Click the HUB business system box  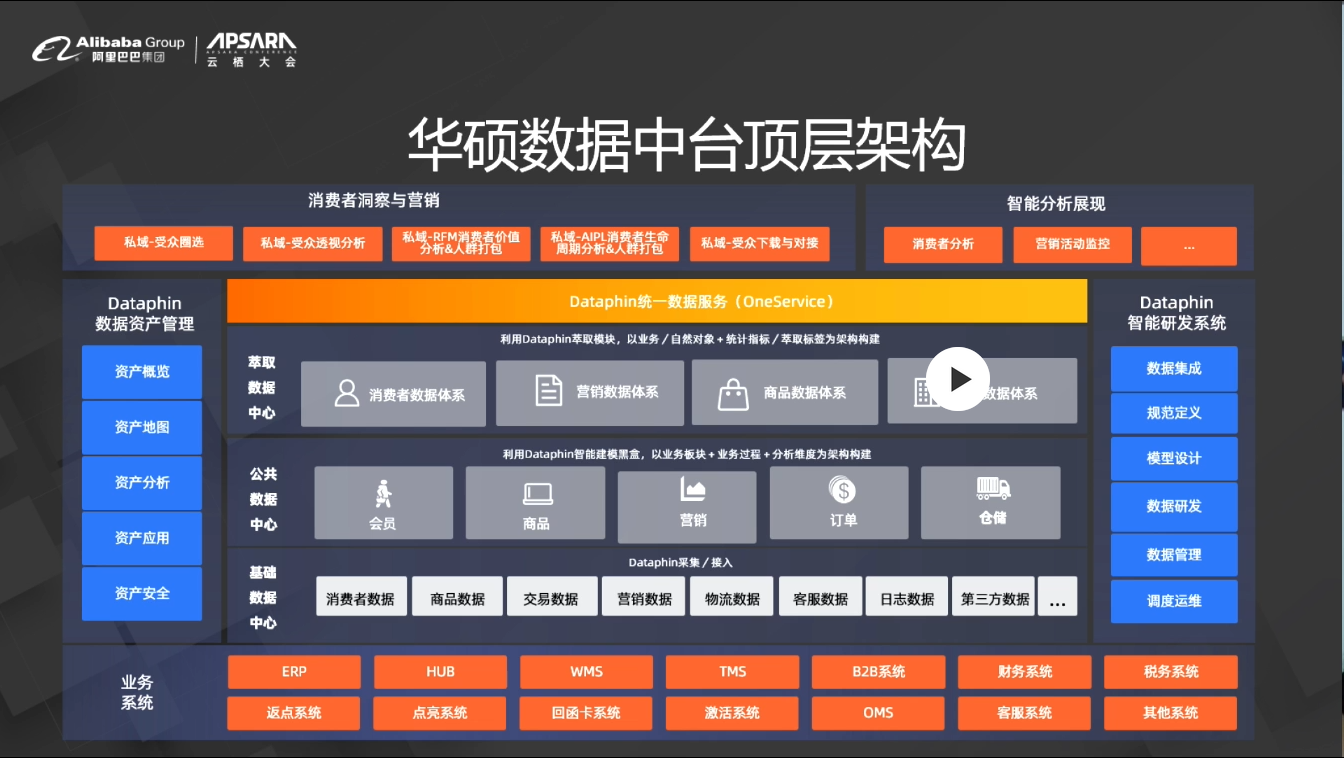tap(440, 672)
